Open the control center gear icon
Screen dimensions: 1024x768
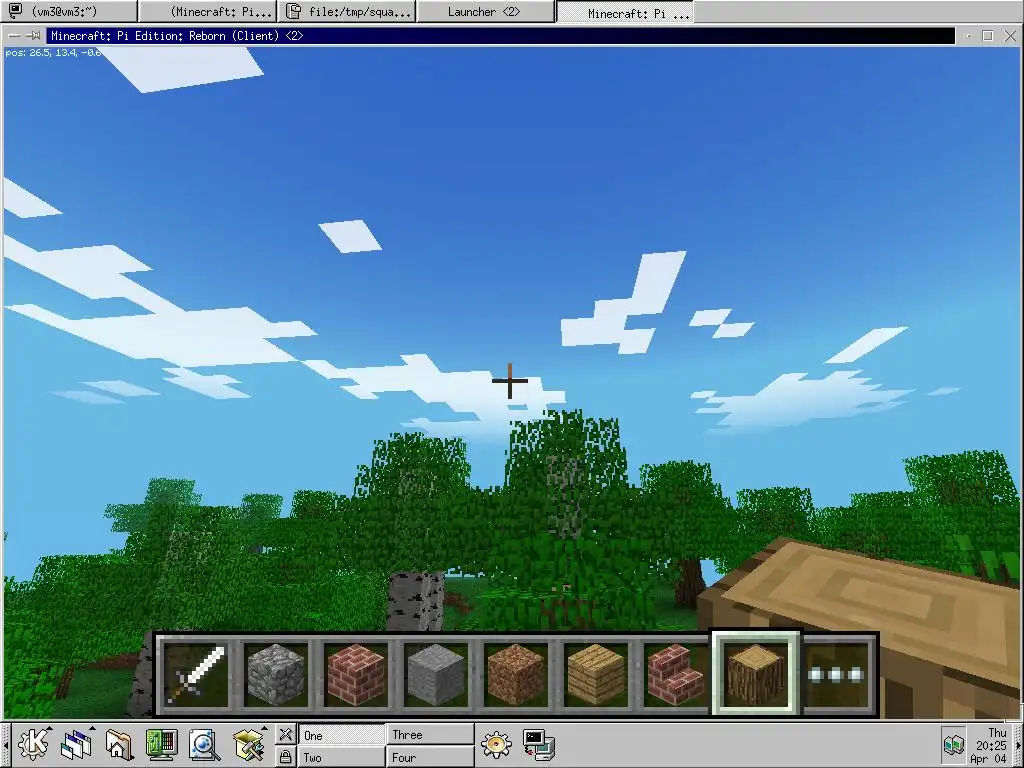pos(496,744)
